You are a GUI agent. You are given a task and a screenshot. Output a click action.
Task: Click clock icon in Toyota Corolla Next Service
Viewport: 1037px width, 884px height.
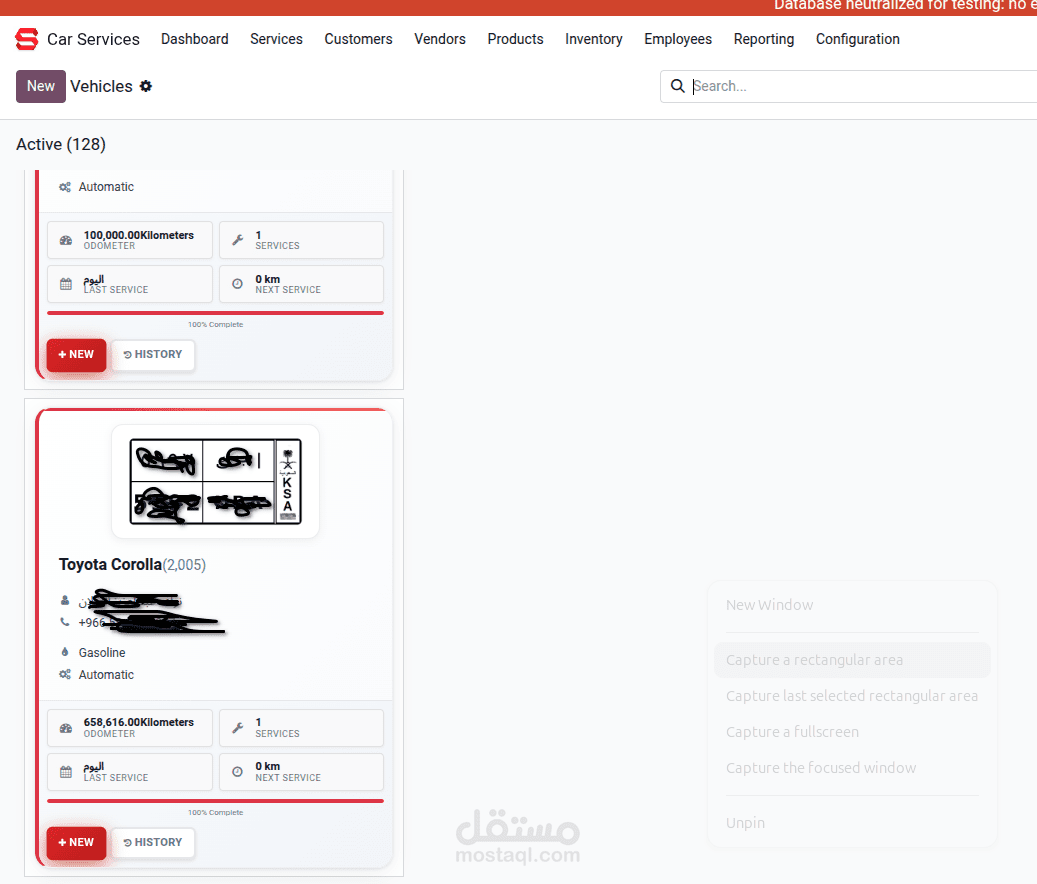click(x=237, y=772)
